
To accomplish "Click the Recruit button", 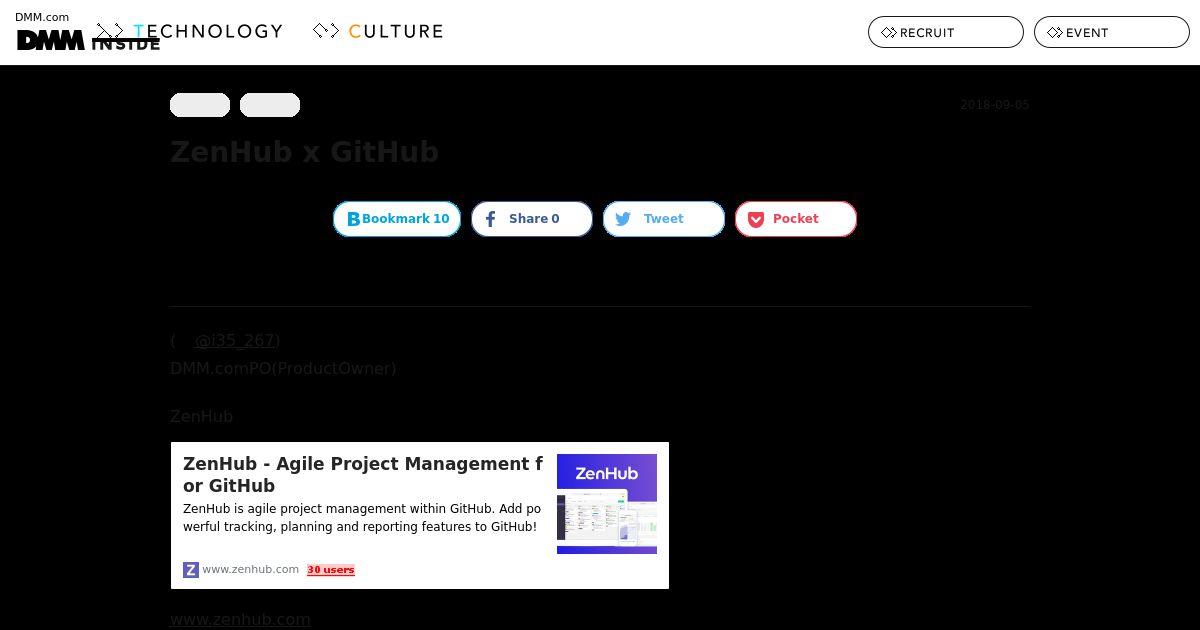I will pos(945,32).
